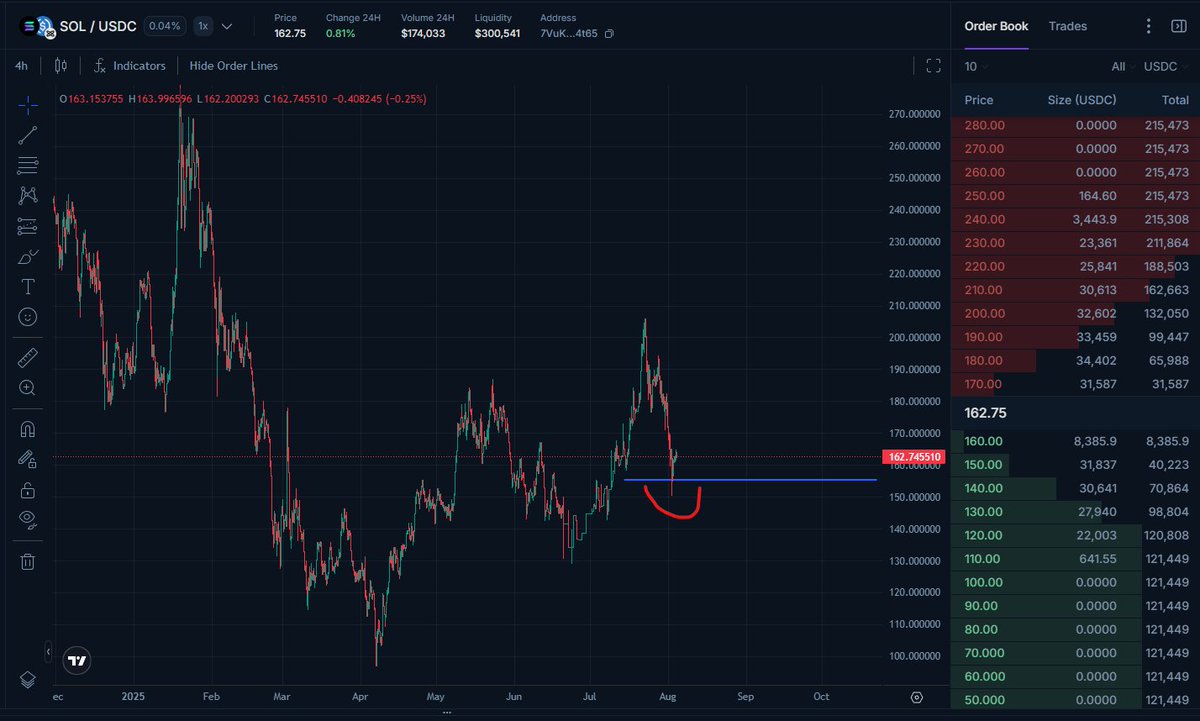
Task: Open the forecasting and measurement position tool
Action: [28, 227]
